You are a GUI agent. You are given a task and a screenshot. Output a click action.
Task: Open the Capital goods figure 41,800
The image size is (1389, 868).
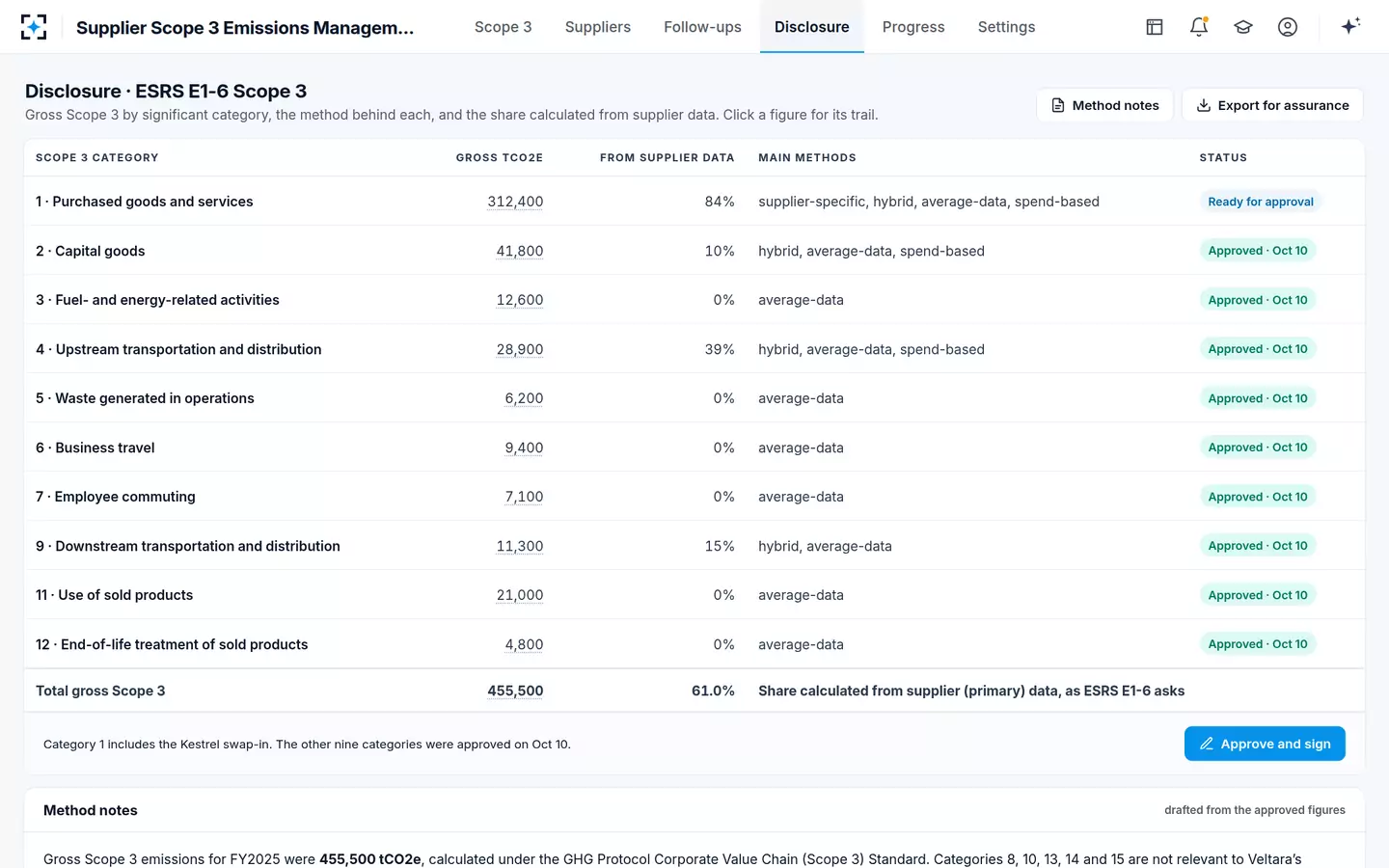[520, 251]
